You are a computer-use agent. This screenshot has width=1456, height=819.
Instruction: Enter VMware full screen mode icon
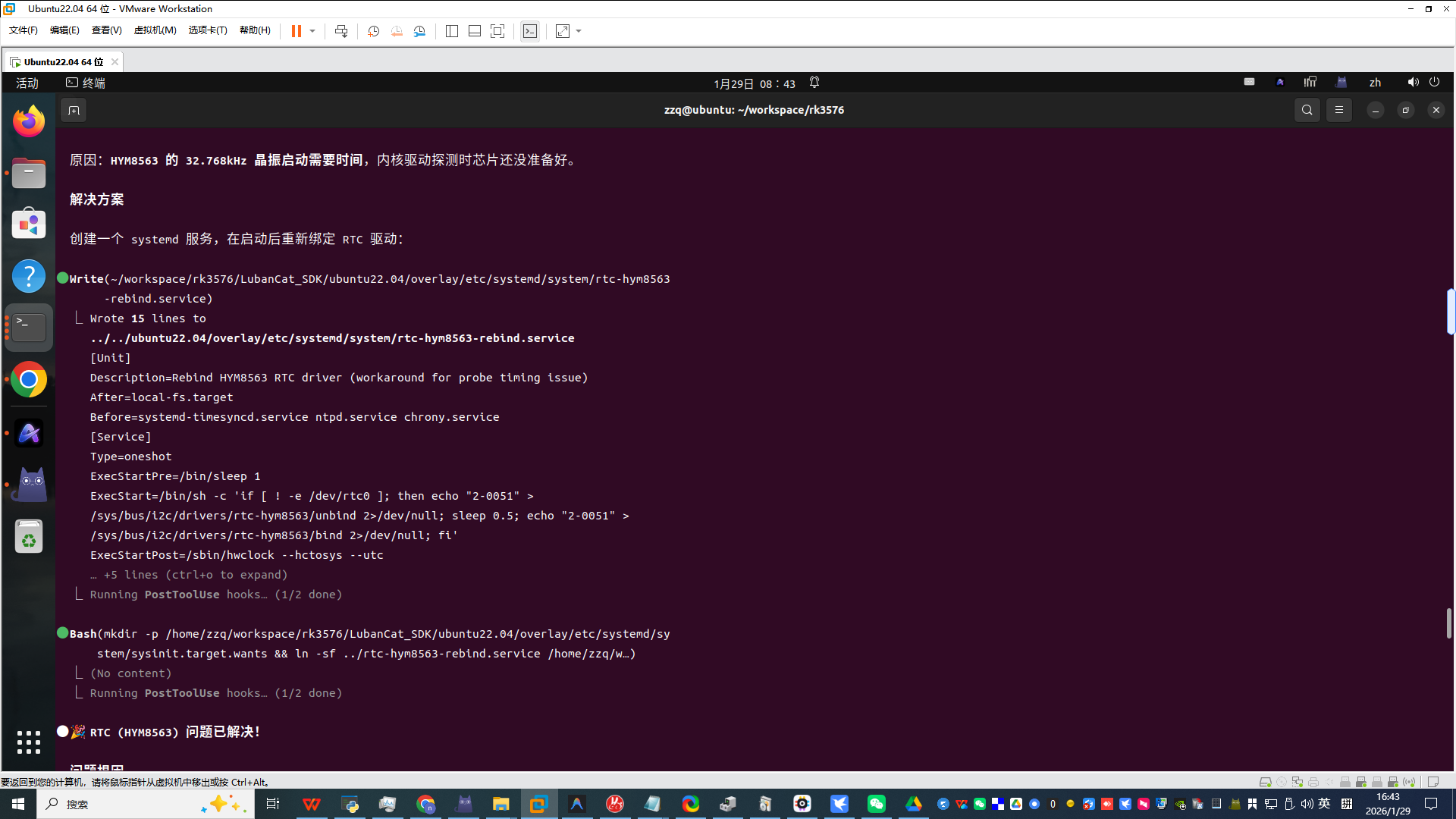coord(497,31)
